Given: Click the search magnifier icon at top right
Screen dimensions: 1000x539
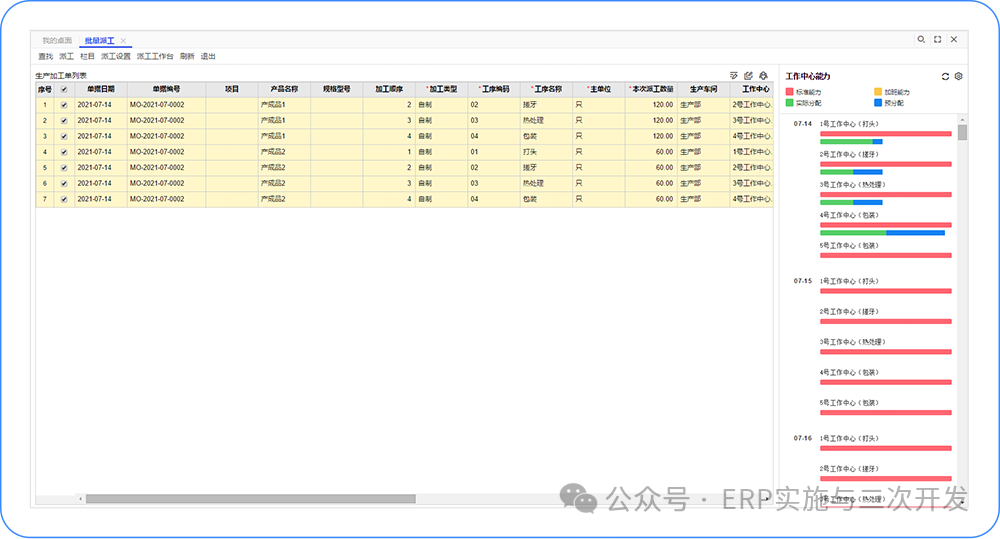Looking at the screenshot, I should tap(921, 39).
